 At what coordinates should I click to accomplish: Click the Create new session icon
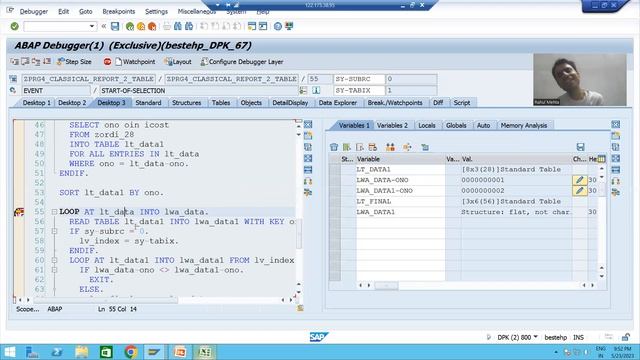(x=252, y=27)
